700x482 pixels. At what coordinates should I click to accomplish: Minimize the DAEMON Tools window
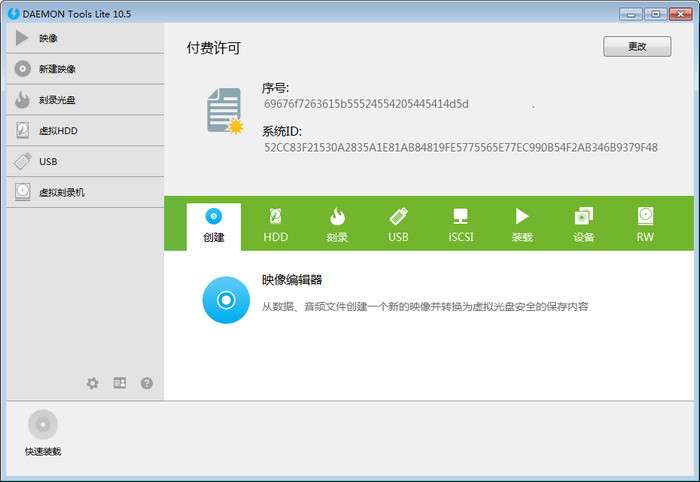click(x=631, y=14)
